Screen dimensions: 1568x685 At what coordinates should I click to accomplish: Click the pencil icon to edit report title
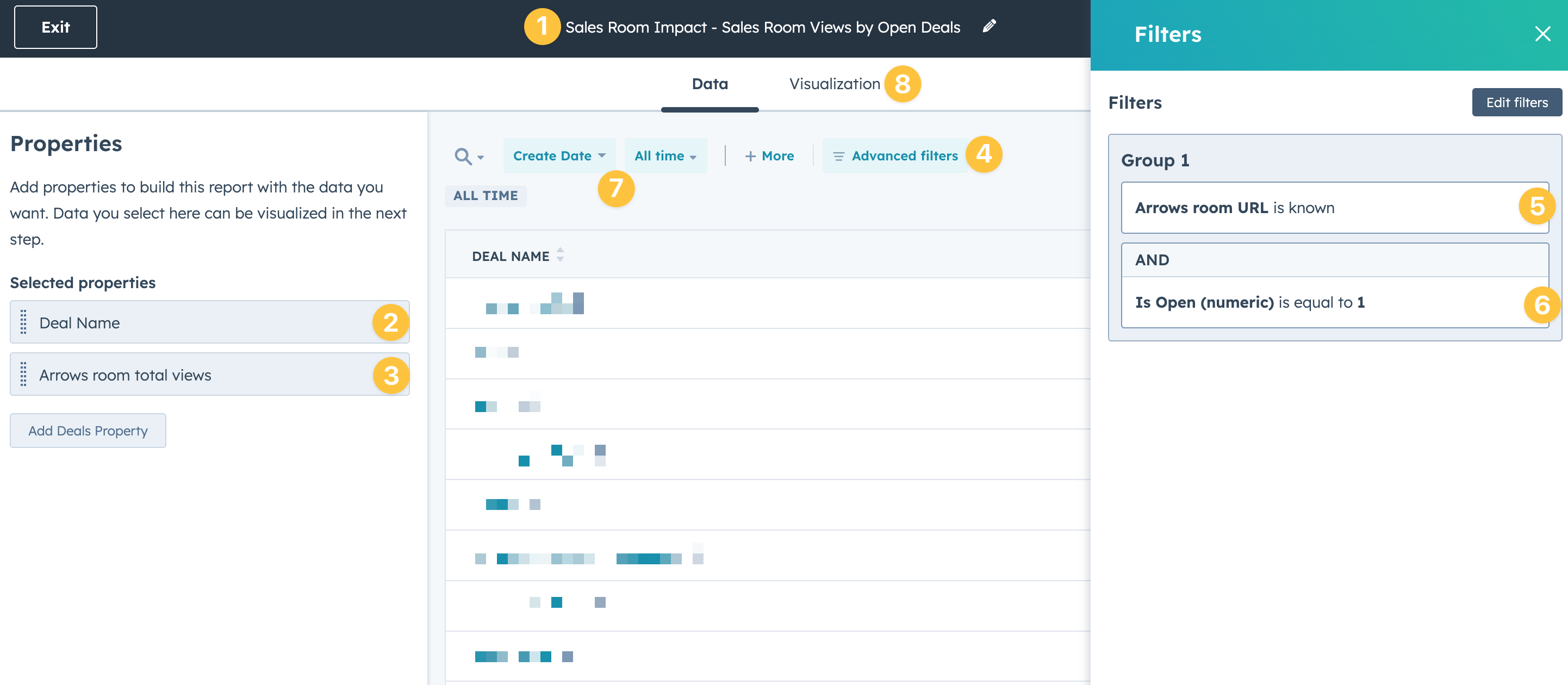tap(989, 26)
